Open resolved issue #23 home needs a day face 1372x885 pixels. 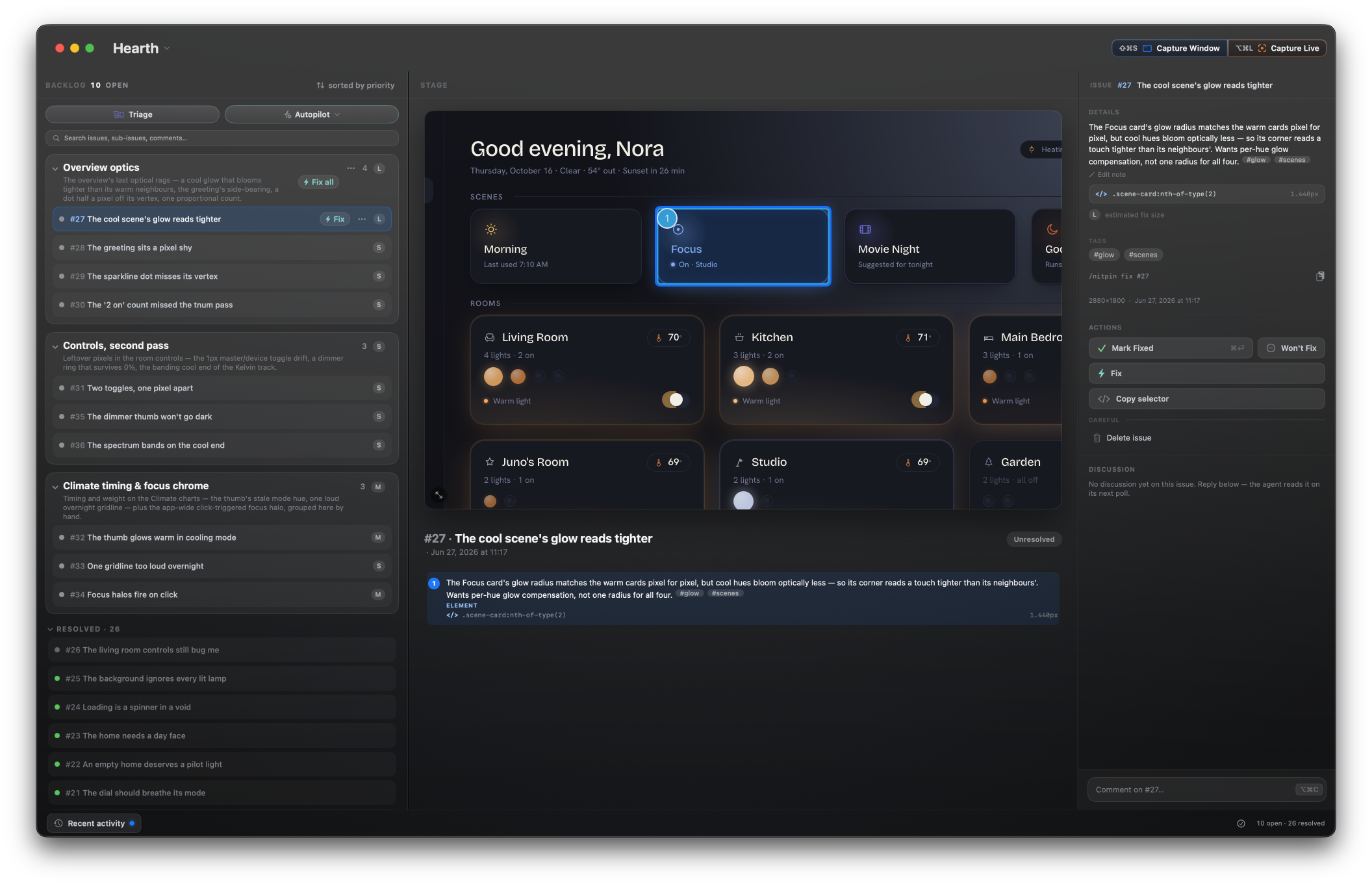pos(222,736)
